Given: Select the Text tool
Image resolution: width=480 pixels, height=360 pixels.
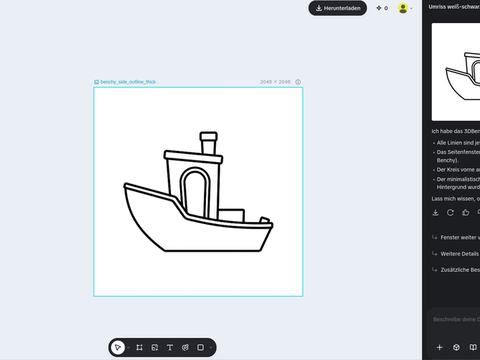Looking at the screenshot, I should click(x=170, y=347).
